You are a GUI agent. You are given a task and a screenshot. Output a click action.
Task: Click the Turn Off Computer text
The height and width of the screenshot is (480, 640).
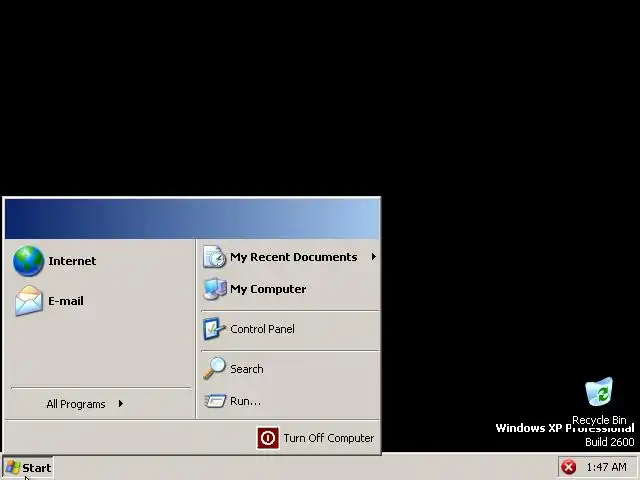(329, 438)
